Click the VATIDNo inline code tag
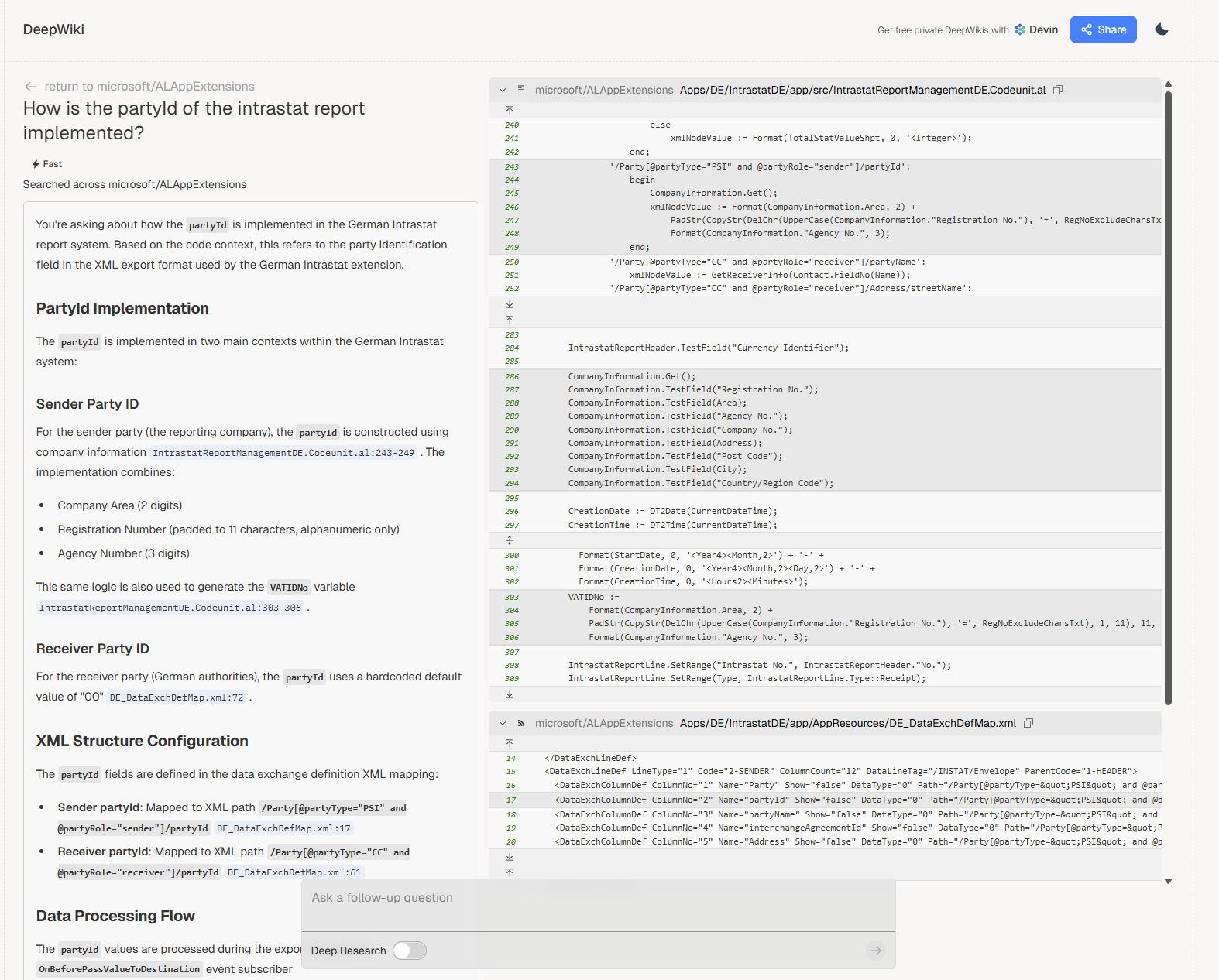The width and height of the screenshot is (1219, 980). point(289,588)
